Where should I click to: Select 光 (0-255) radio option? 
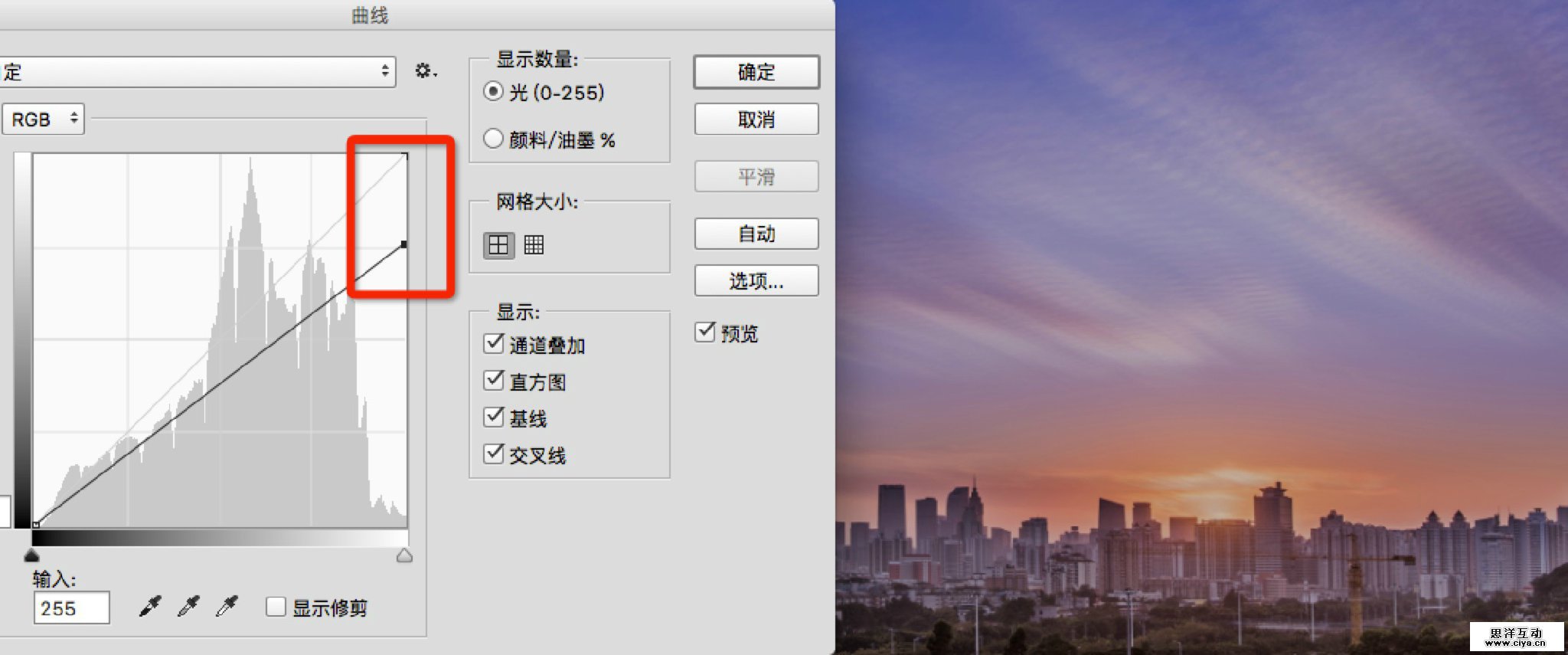click(494, 92)
